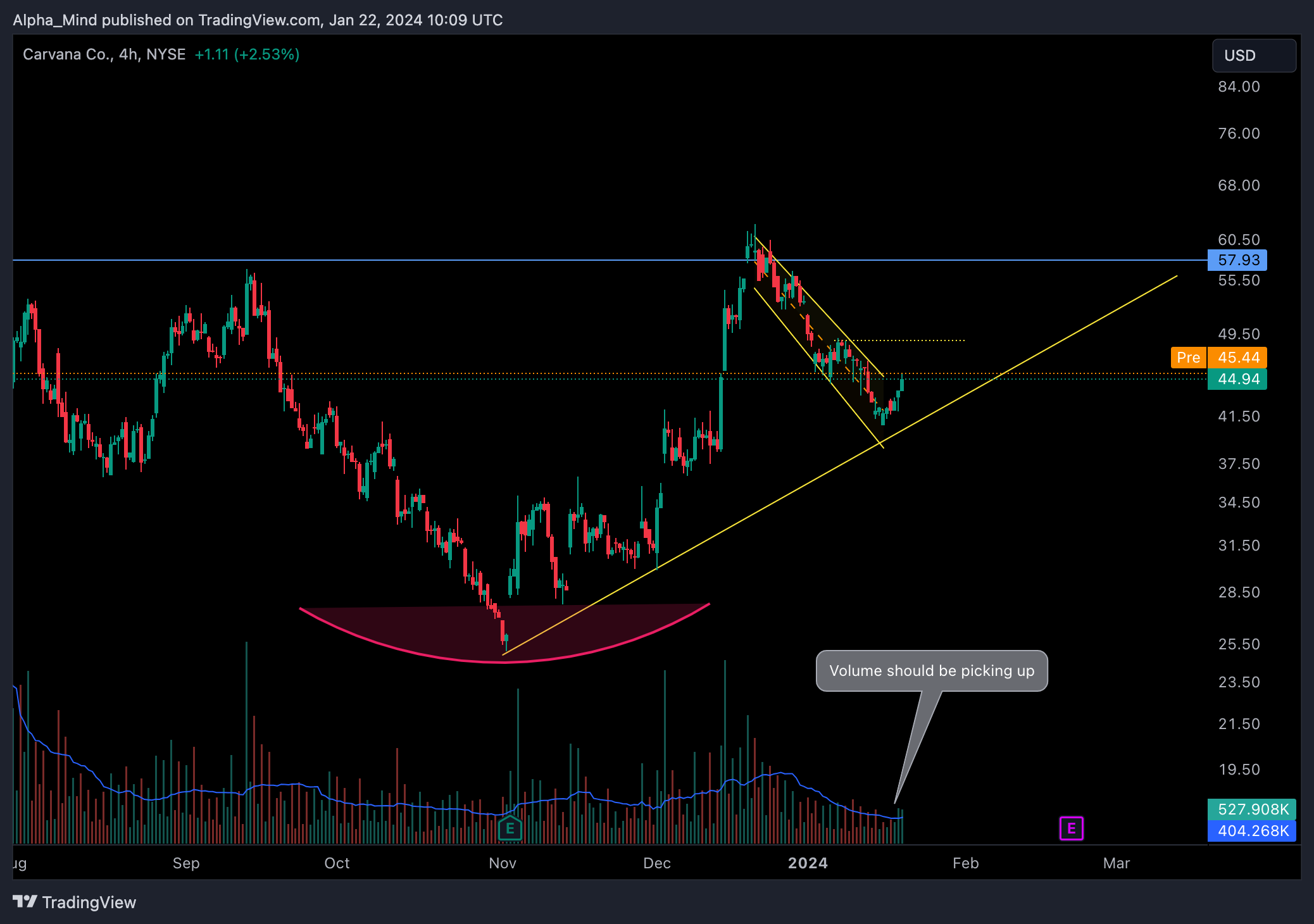
Task: Click the 31.50 price scale label
Action: pos(1239,546)
